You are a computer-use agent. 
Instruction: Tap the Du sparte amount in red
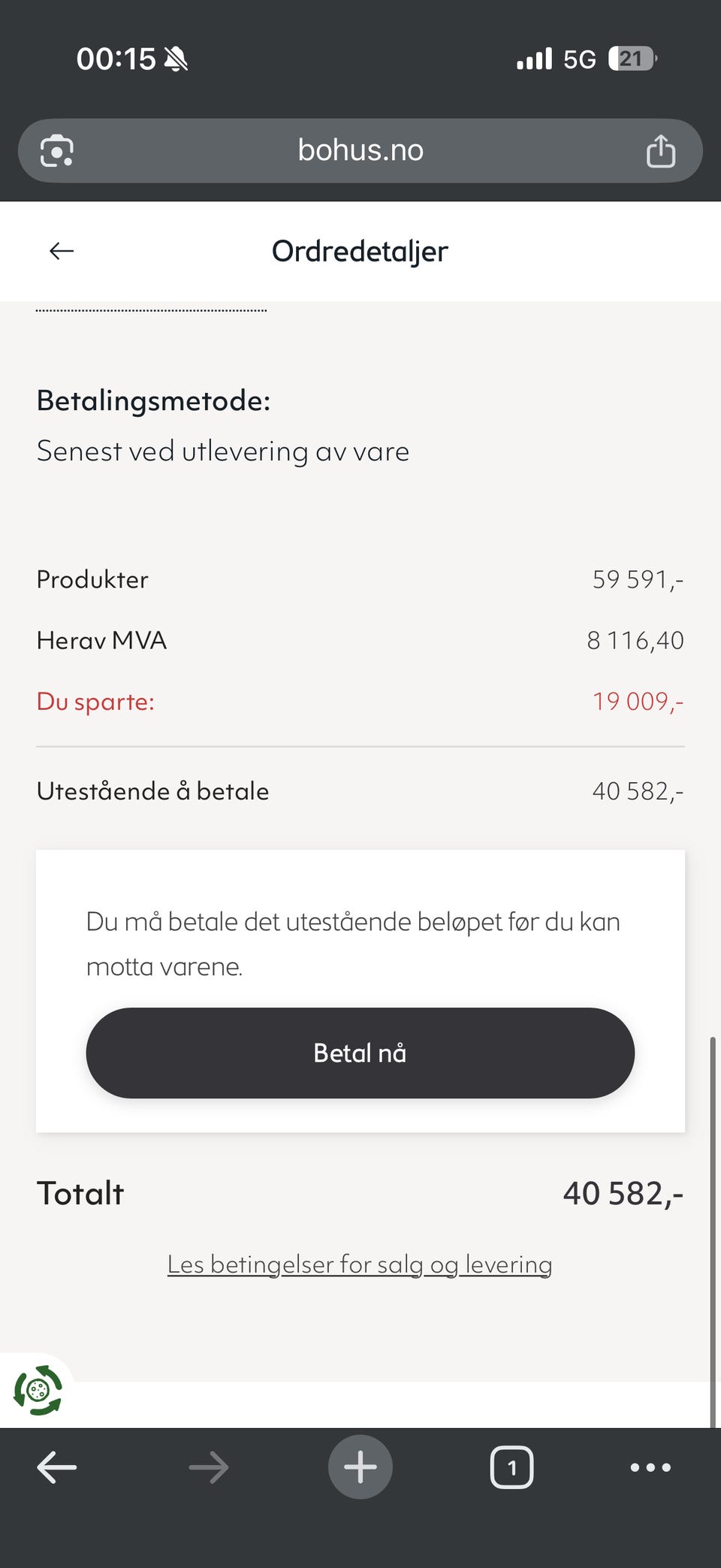[638, 702]
